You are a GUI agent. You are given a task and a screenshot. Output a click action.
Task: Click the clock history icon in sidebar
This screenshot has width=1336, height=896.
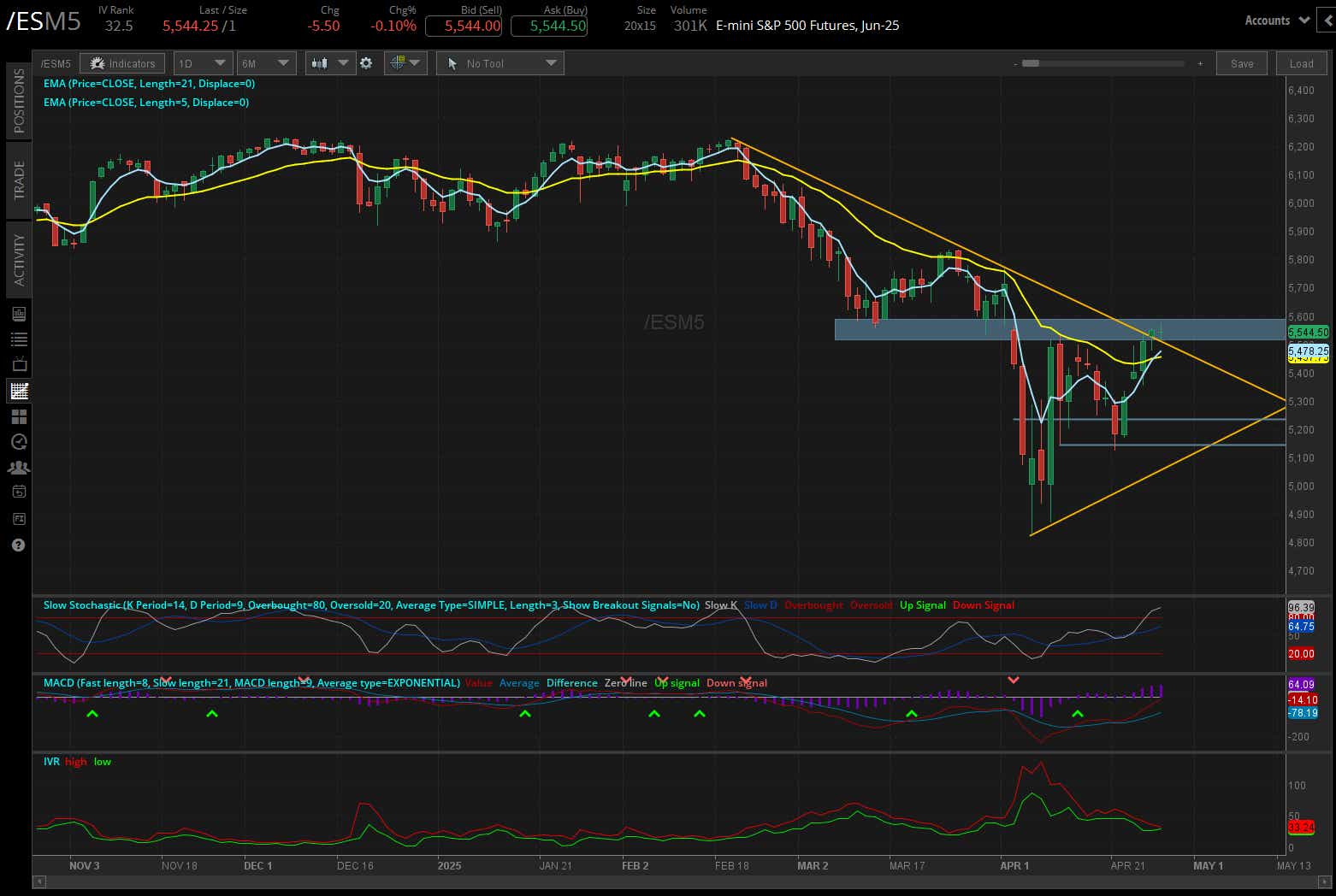click(x=18, y=441)
